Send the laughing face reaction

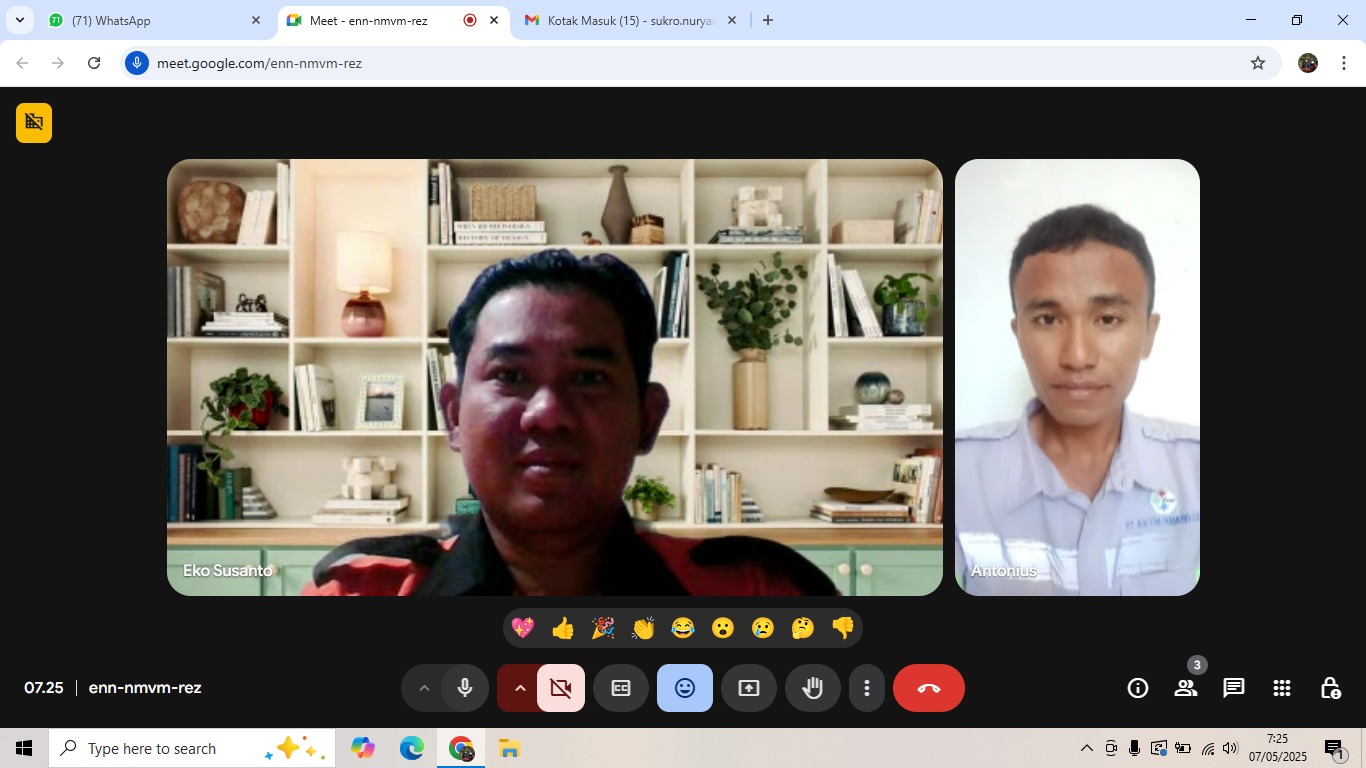click(x=683, y=628)
